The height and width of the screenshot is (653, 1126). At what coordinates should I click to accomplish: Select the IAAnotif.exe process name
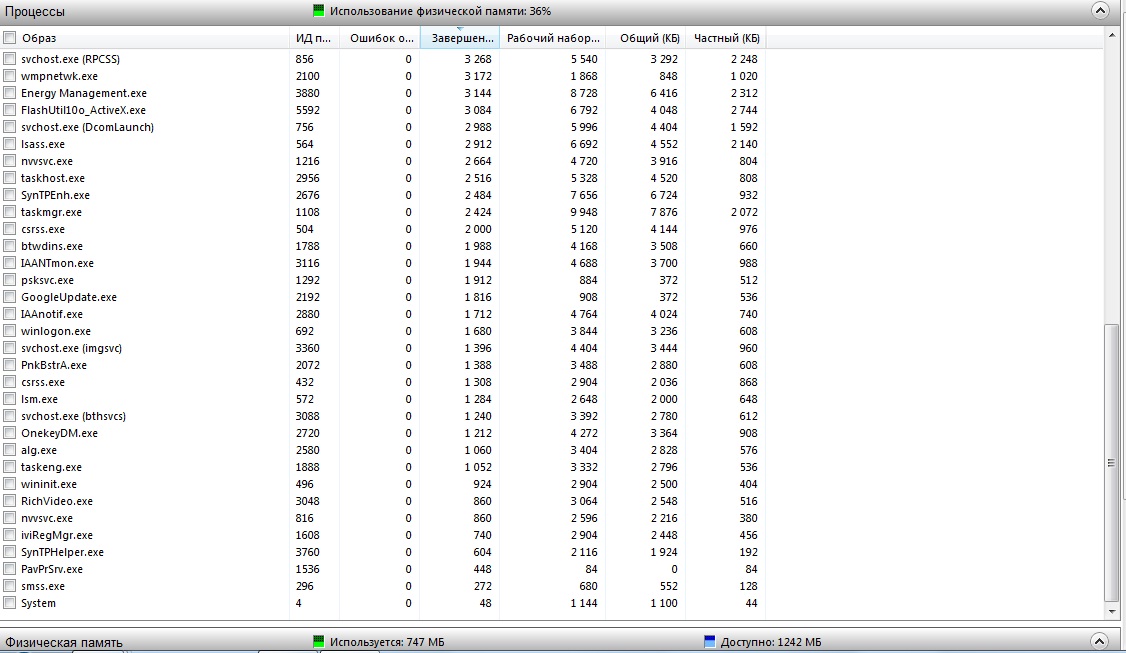coord(52,314)
